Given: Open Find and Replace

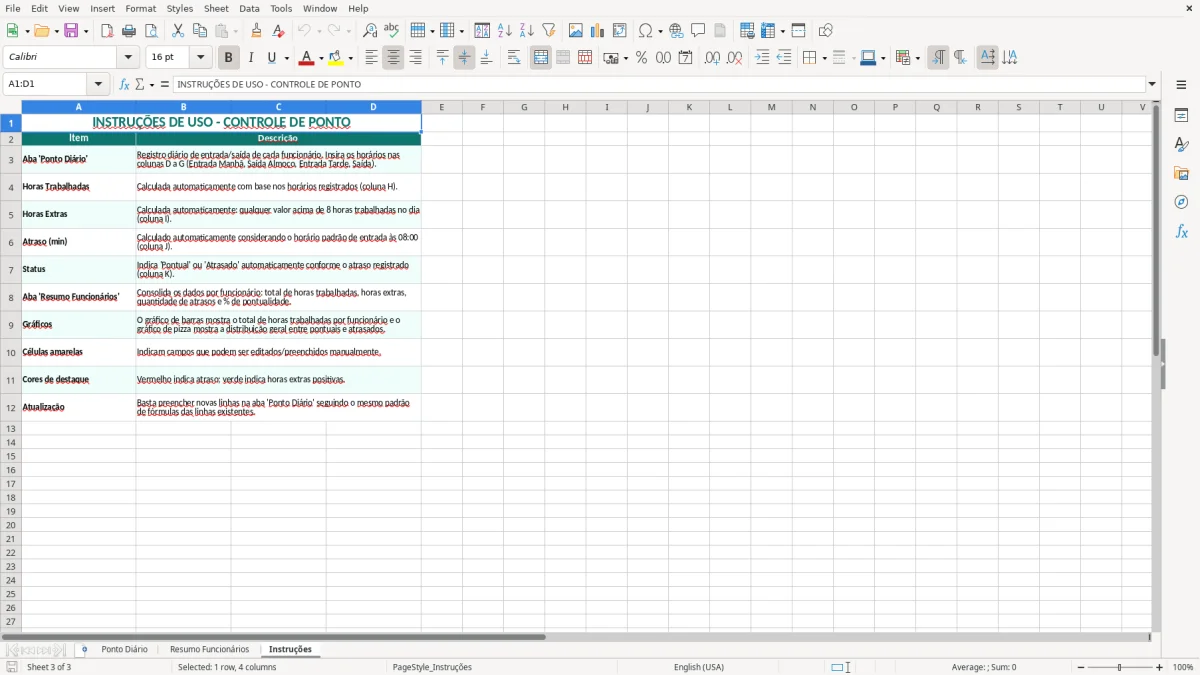Looking at the screenshot, I should pos(370,31).
